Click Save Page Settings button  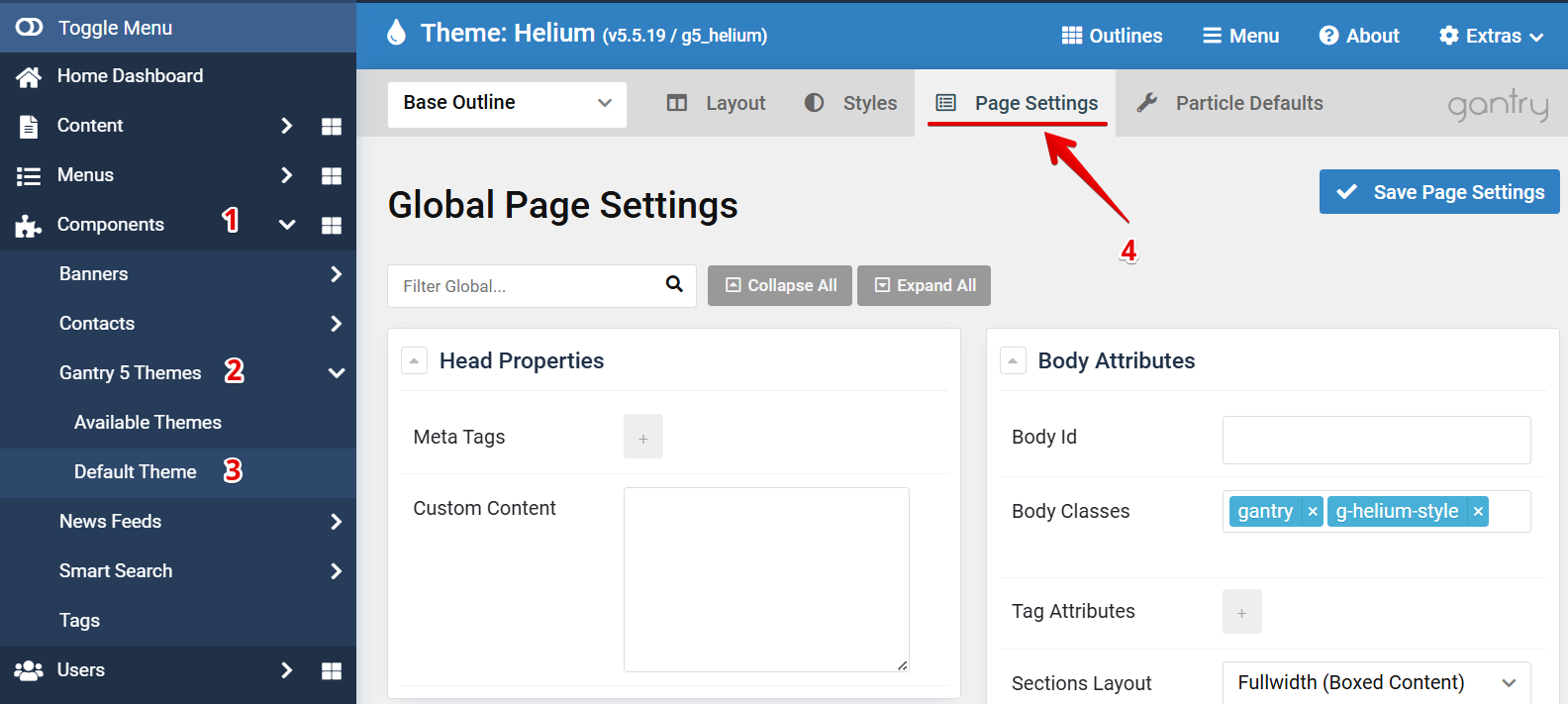[x=1439, y=192]
